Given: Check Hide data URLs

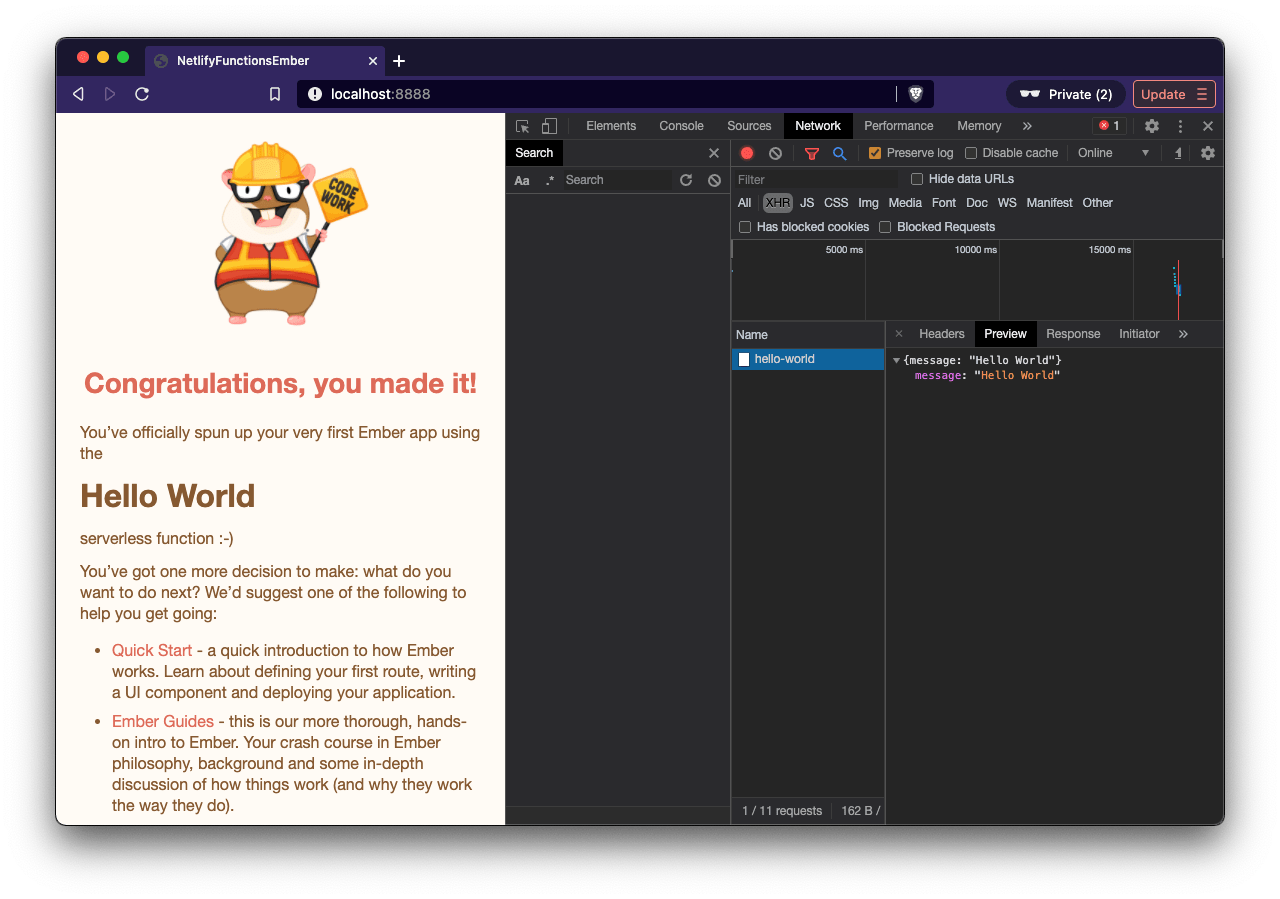Looking at the screenshot, I should coord(917,179).
